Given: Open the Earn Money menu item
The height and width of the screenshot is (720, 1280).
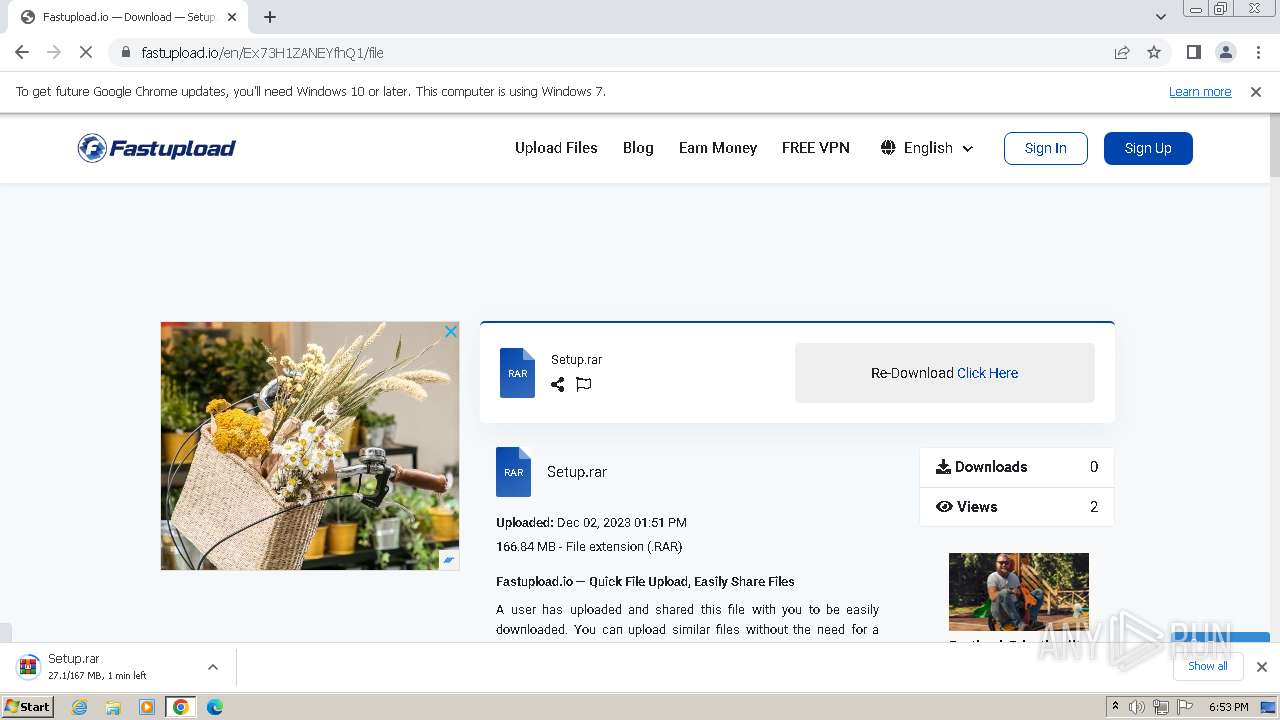Looking at the screenshot, I should tap(718, 147).
